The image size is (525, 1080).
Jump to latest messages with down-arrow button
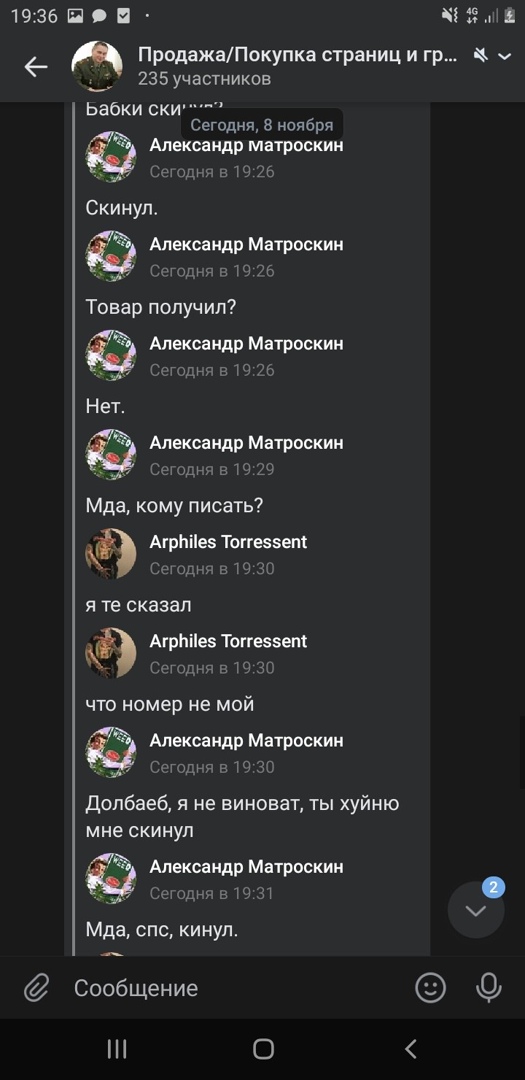[476, 910]
